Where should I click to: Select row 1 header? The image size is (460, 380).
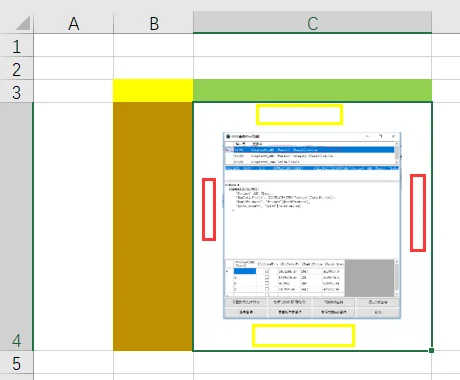coord(17,45)
